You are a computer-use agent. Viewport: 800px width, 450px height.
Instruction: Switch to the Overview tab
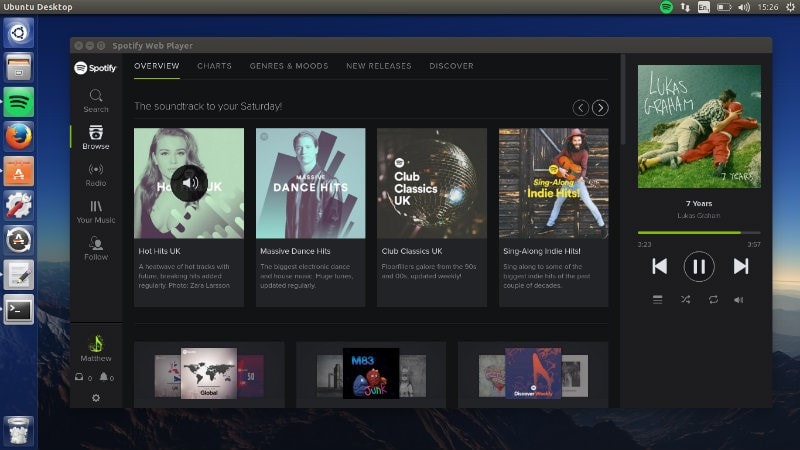coord(157,66)
